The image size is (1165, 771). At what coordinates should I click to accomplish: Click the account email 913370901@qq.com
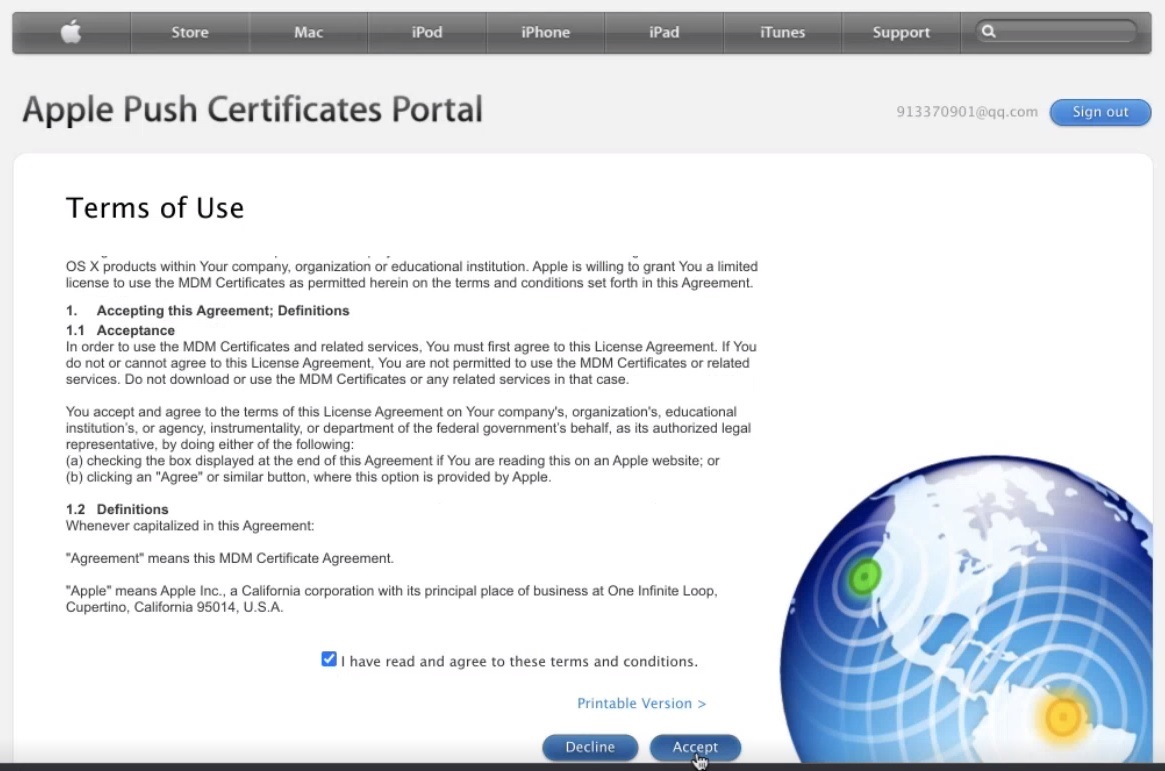point(966,112)
